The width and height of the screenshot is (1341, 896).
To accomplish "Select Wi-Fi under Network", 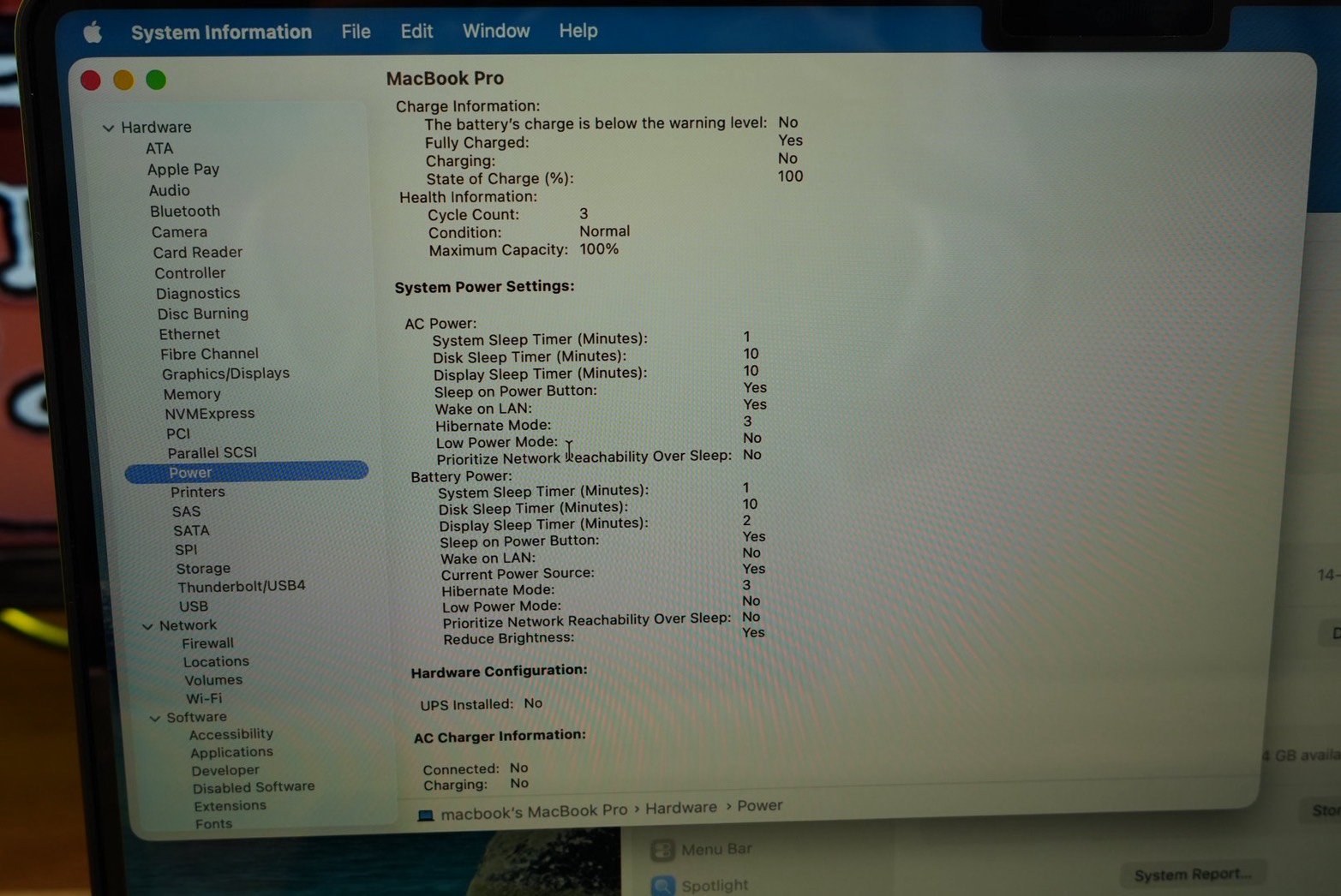I will (204, 699).
